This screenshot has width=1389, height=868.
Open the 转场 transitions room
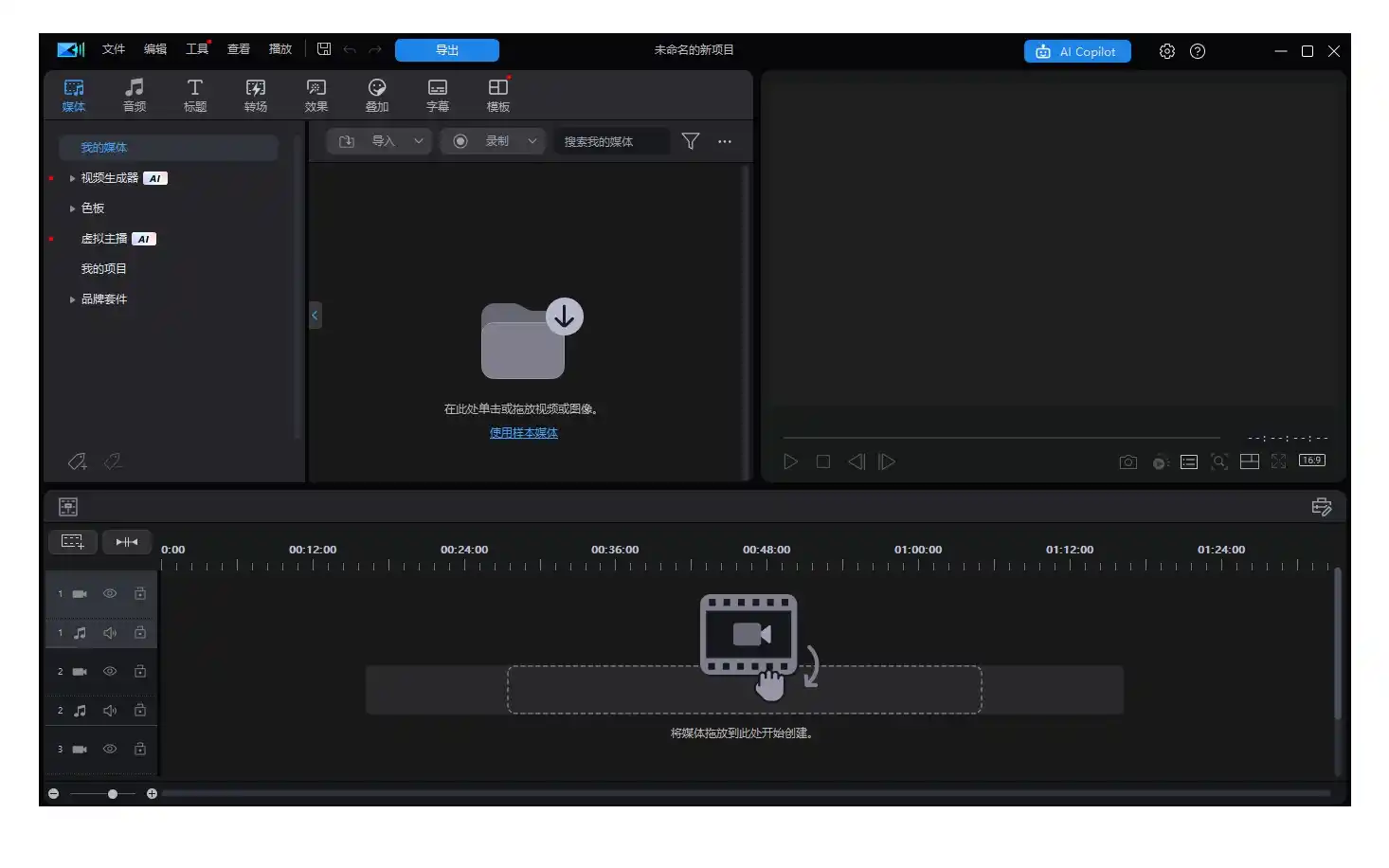(x=255, y=95)
